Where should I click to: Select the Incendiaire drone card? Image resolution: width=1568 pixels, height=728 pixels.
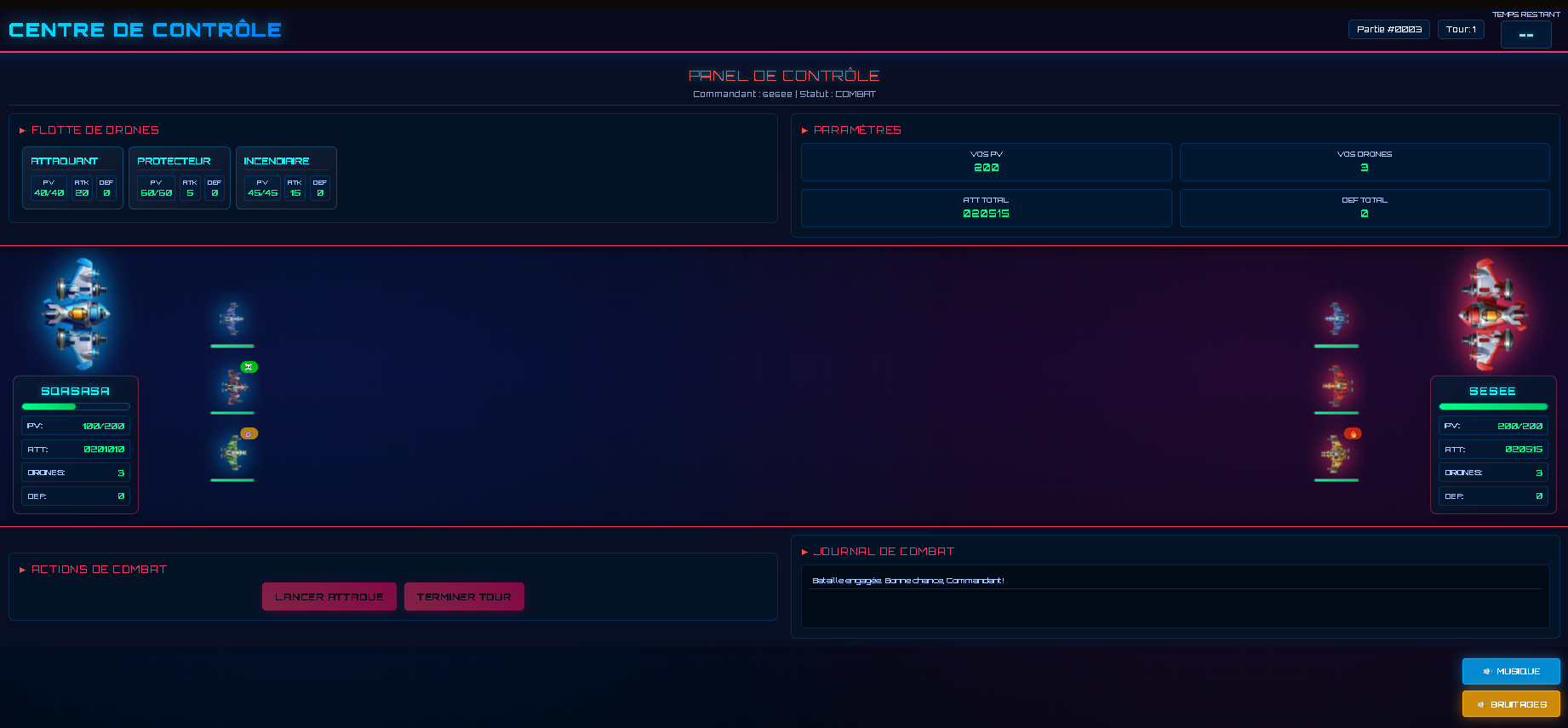[x=286, y=177]
